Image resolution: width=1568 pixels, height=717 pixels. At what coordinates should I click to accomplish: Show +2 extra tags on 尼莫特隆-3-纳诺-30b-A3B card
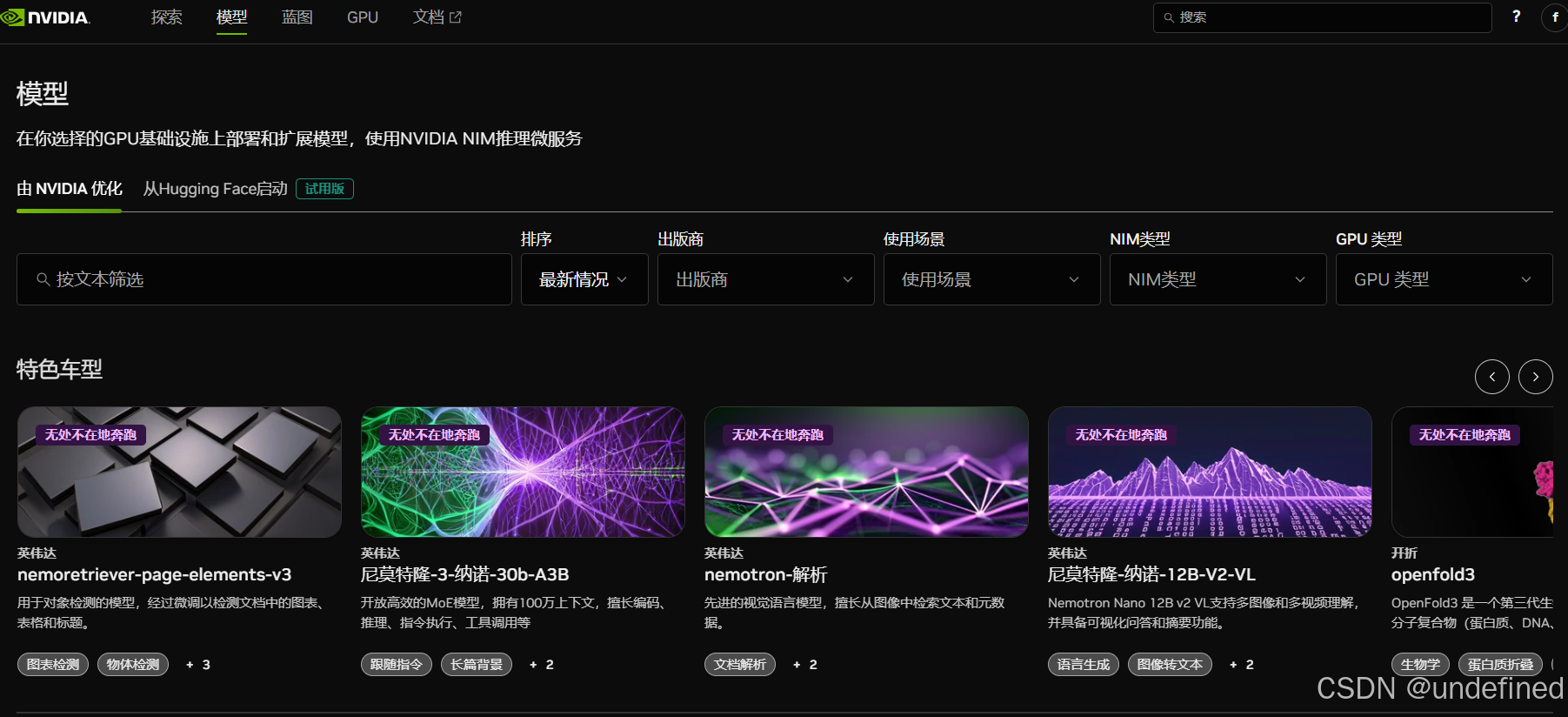click(x=542, y=664)
